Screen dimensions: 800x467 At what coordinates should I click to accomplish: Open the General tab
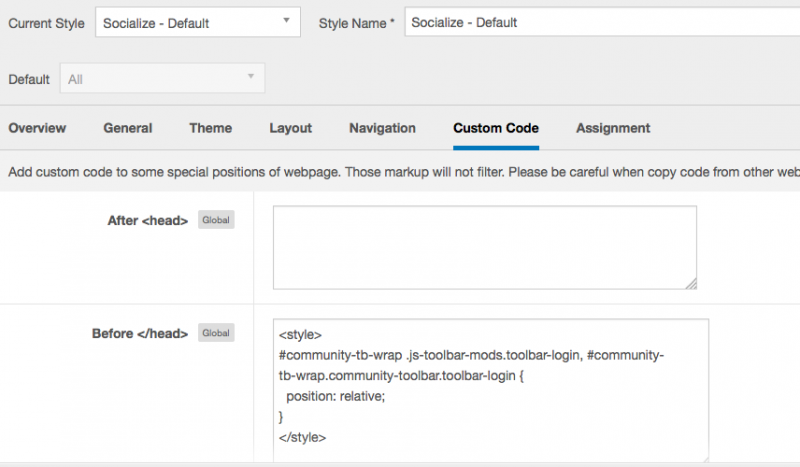click(x=128, y=128)
